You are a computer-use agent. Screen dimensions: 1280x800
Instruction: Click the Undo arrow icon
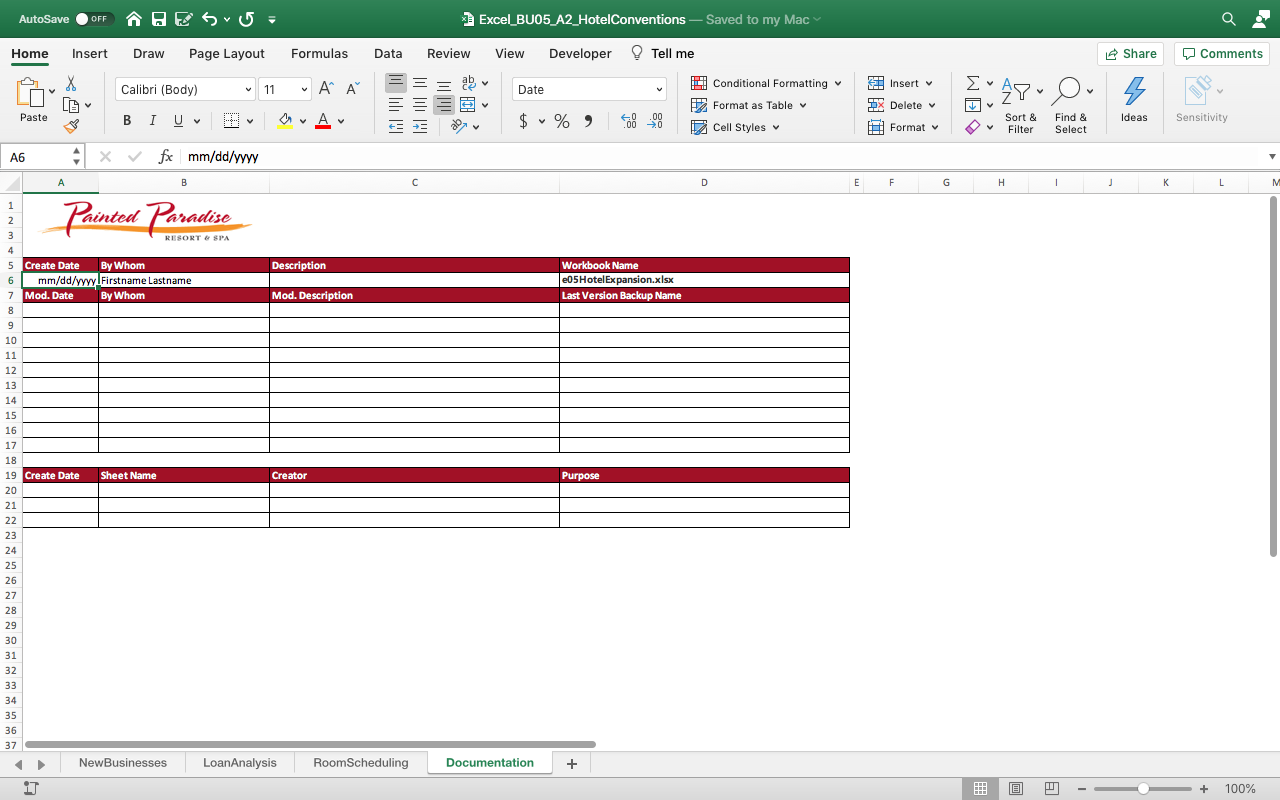click(x=209, y=19)
